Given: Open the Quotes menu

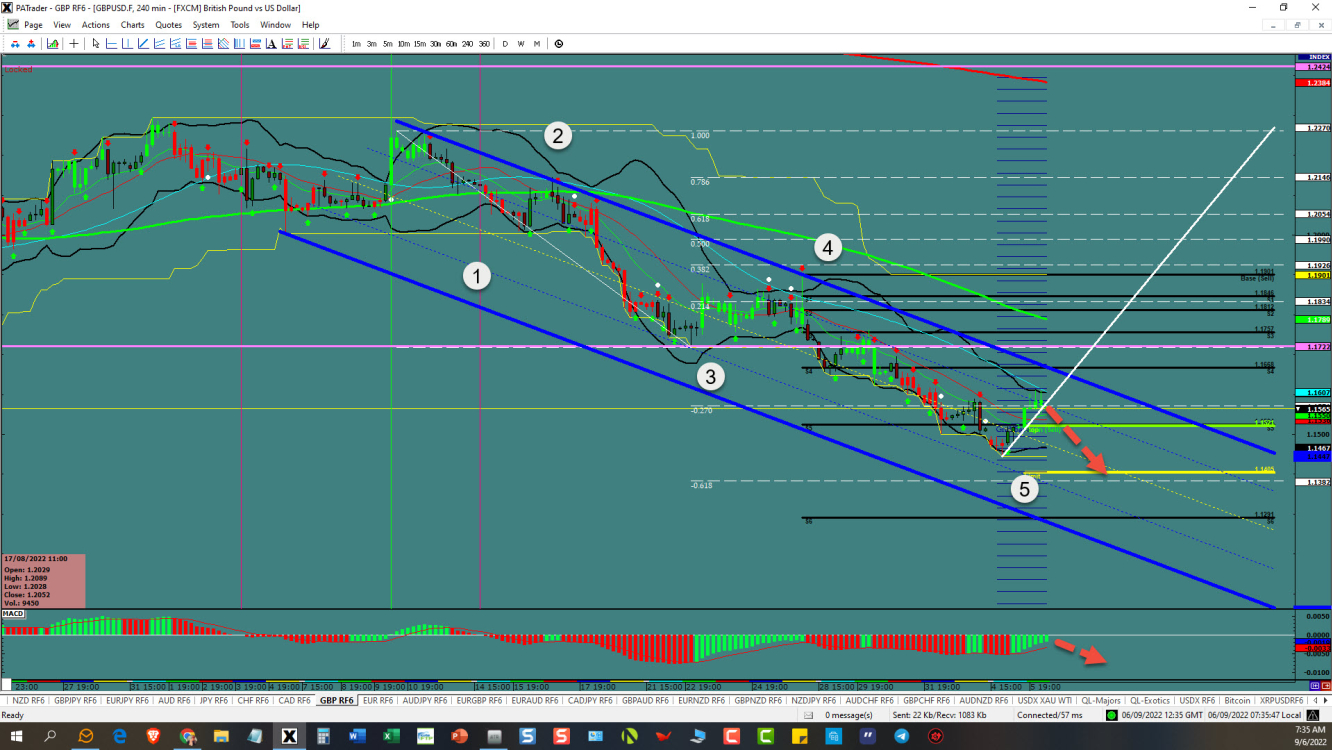Looking at the screenshot, I should coord(169,24).
